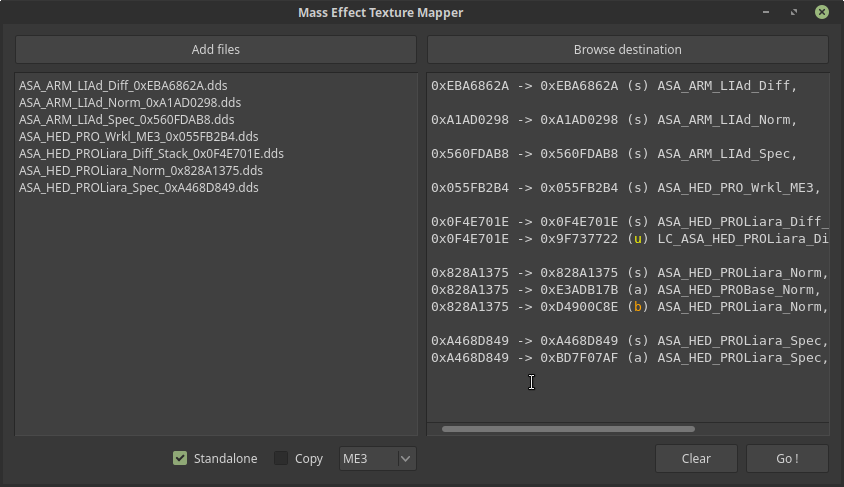The height and width of the screenshot is (487, 844).
Task: Click the Add files button
Action: [216, 50]
